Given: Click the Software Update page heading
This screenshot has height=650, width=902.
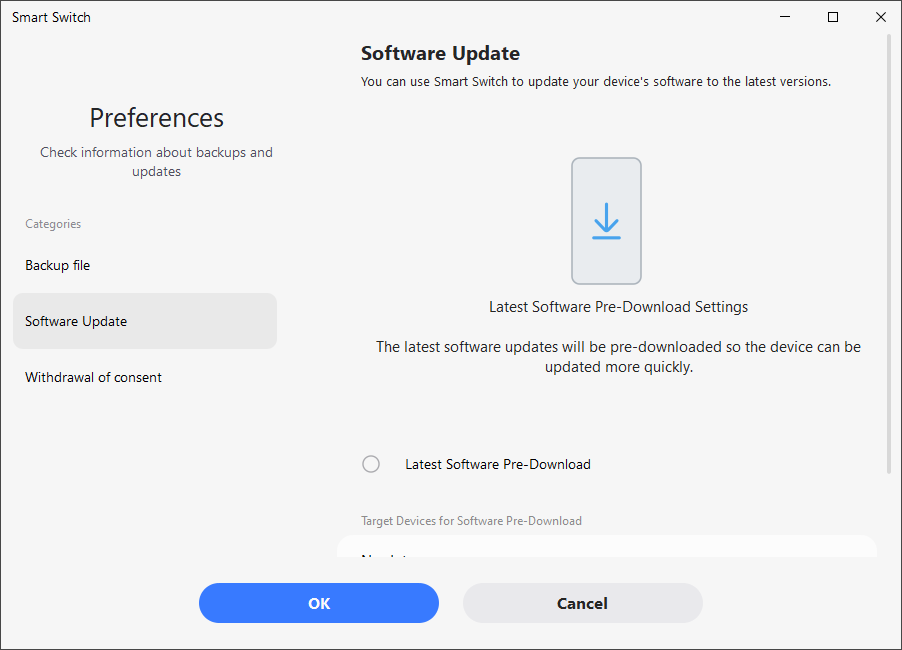Looking at the screenshot, I should point(440,53).
